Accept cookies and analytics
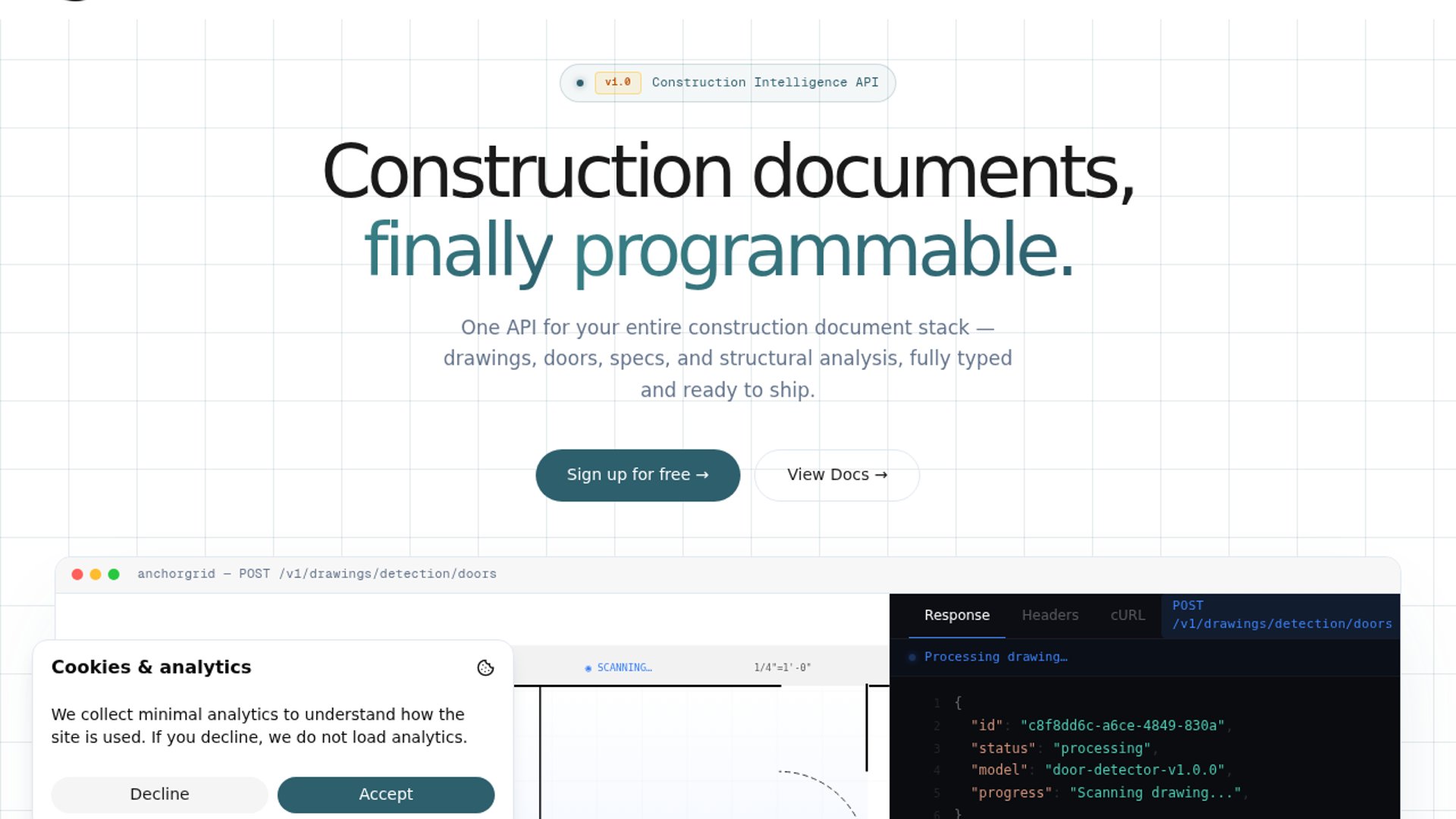Image resolution: width=1456 pixels, height=819 pixels. point(386,794)
